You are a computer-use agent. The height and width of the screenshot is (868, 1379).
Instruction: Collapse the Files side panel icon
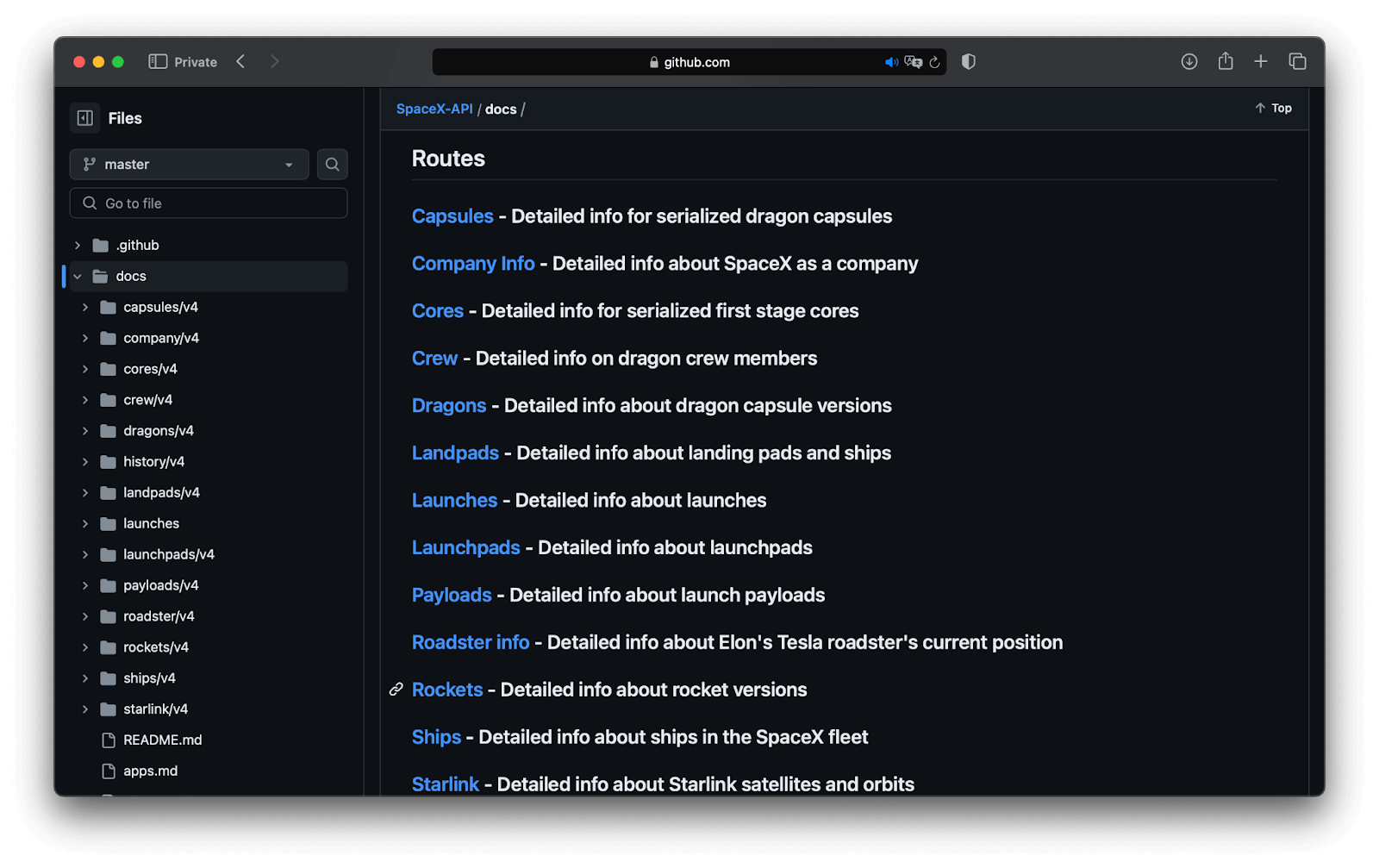[x=84, y=118]
